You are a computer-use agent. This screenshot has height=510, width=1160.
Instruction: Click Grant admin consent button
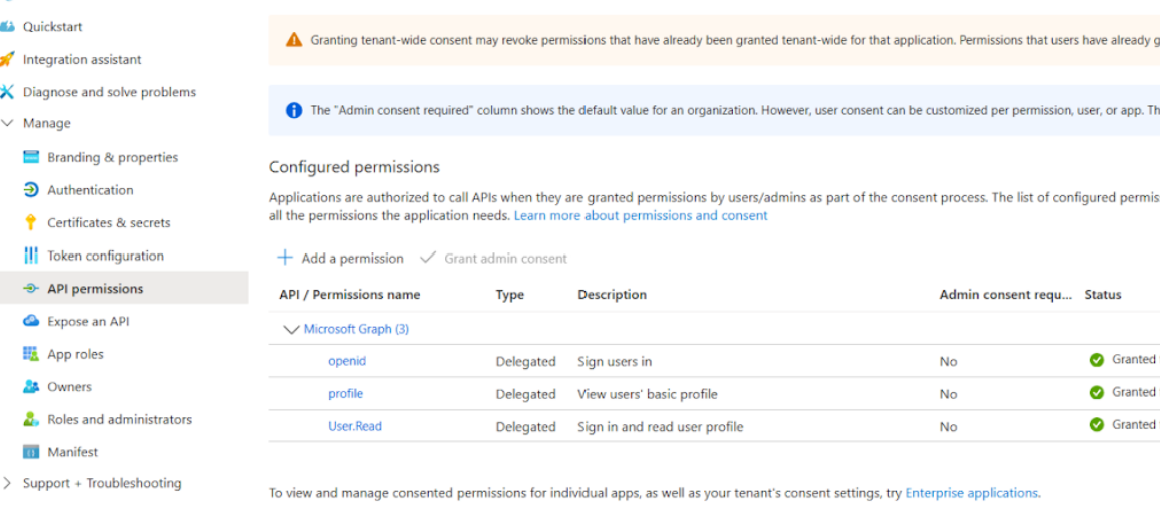[494, 258]
